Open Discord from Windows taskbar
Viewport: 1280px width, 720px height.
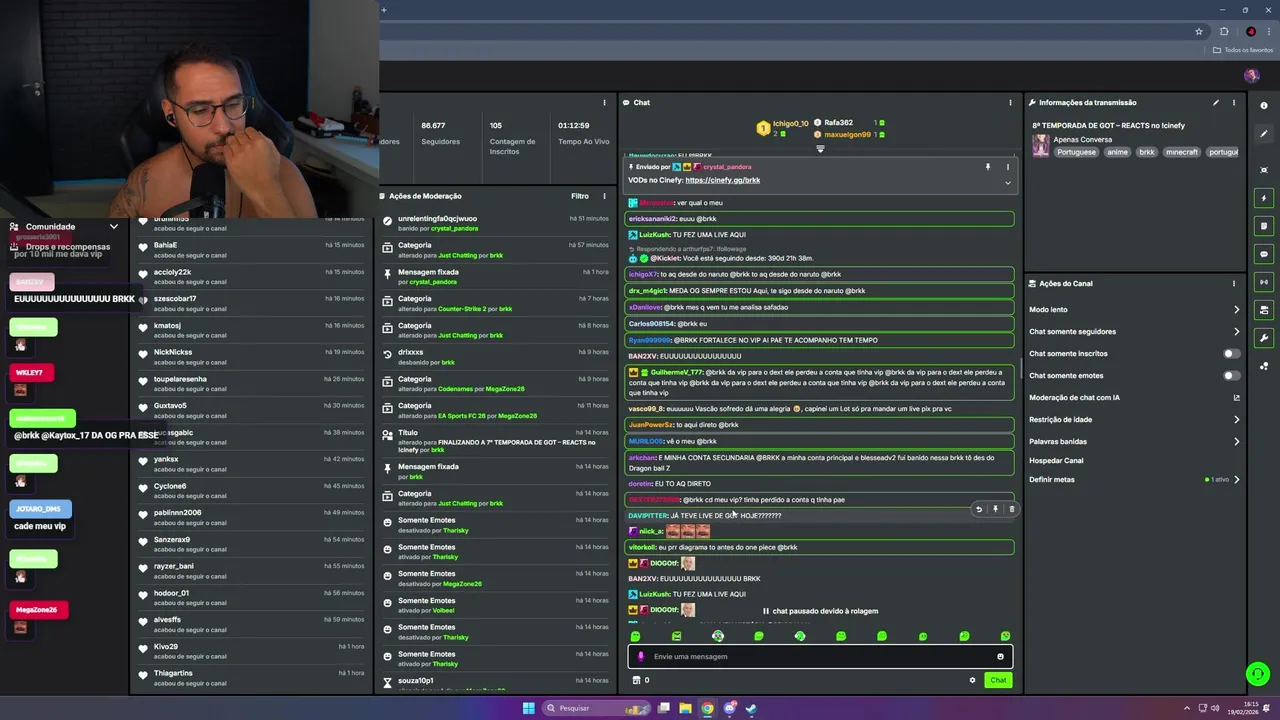click(x=729, y=708)
